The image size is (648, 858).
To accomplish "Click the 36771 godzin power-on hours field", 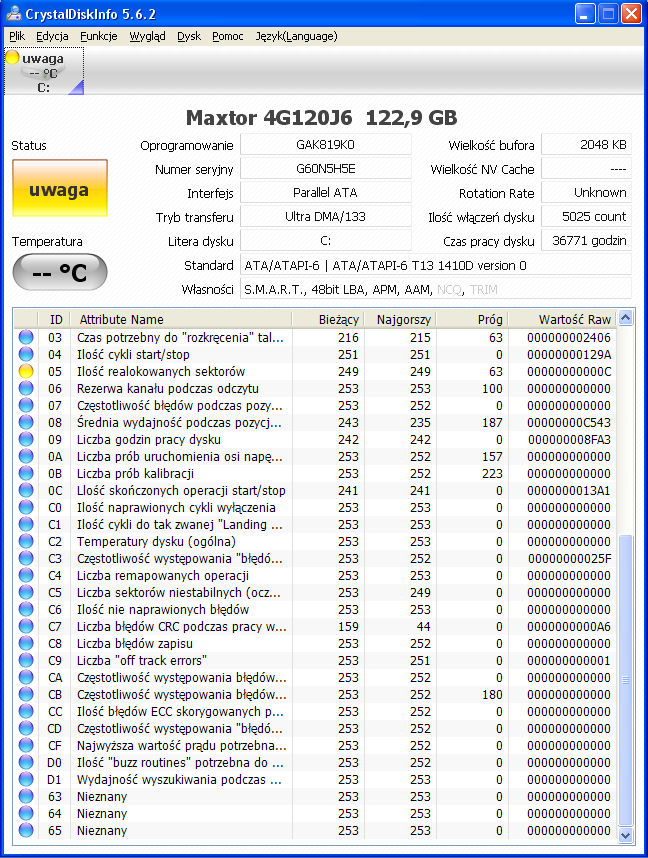I will pyautogui.click(x=586, y=241).
